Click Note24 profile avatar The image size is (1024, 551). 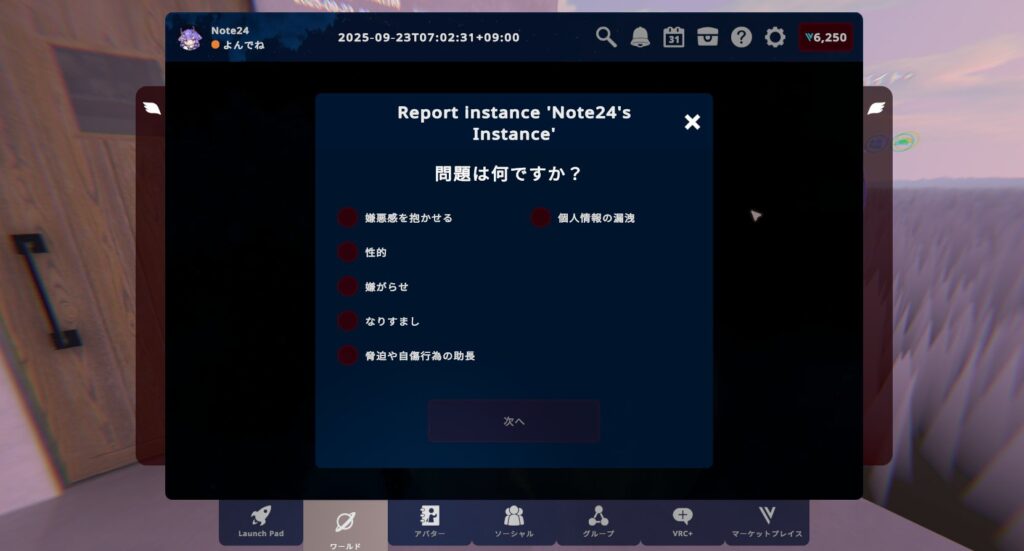tap(190, 38)
